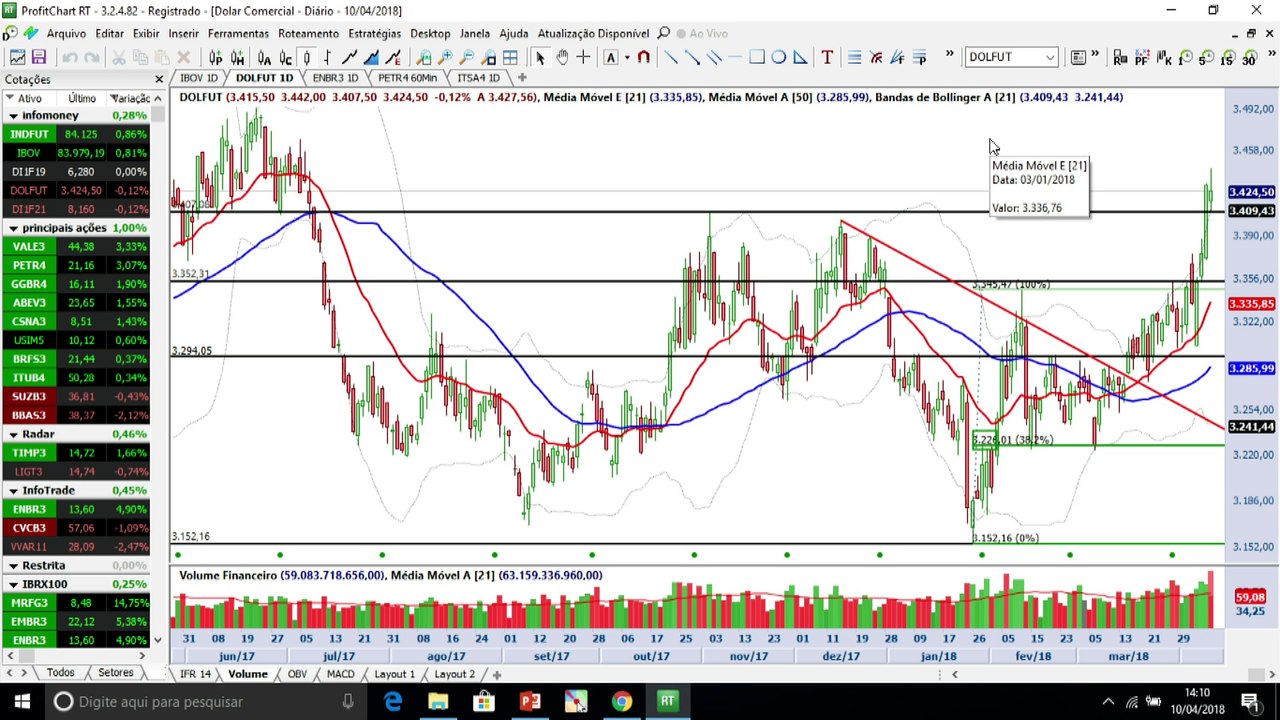Select the Fibonacci arcs tool

tap(876, 57)
